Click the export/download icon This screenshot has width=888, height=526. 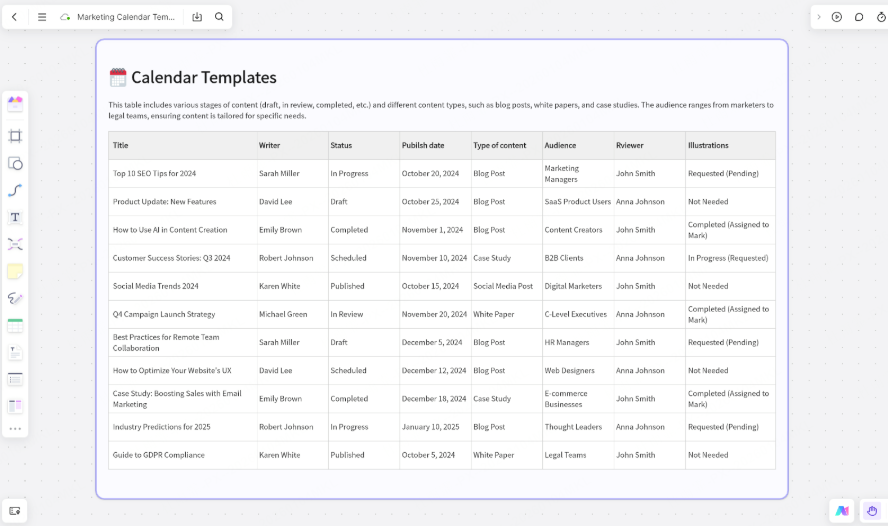click(x=197, y=17)
